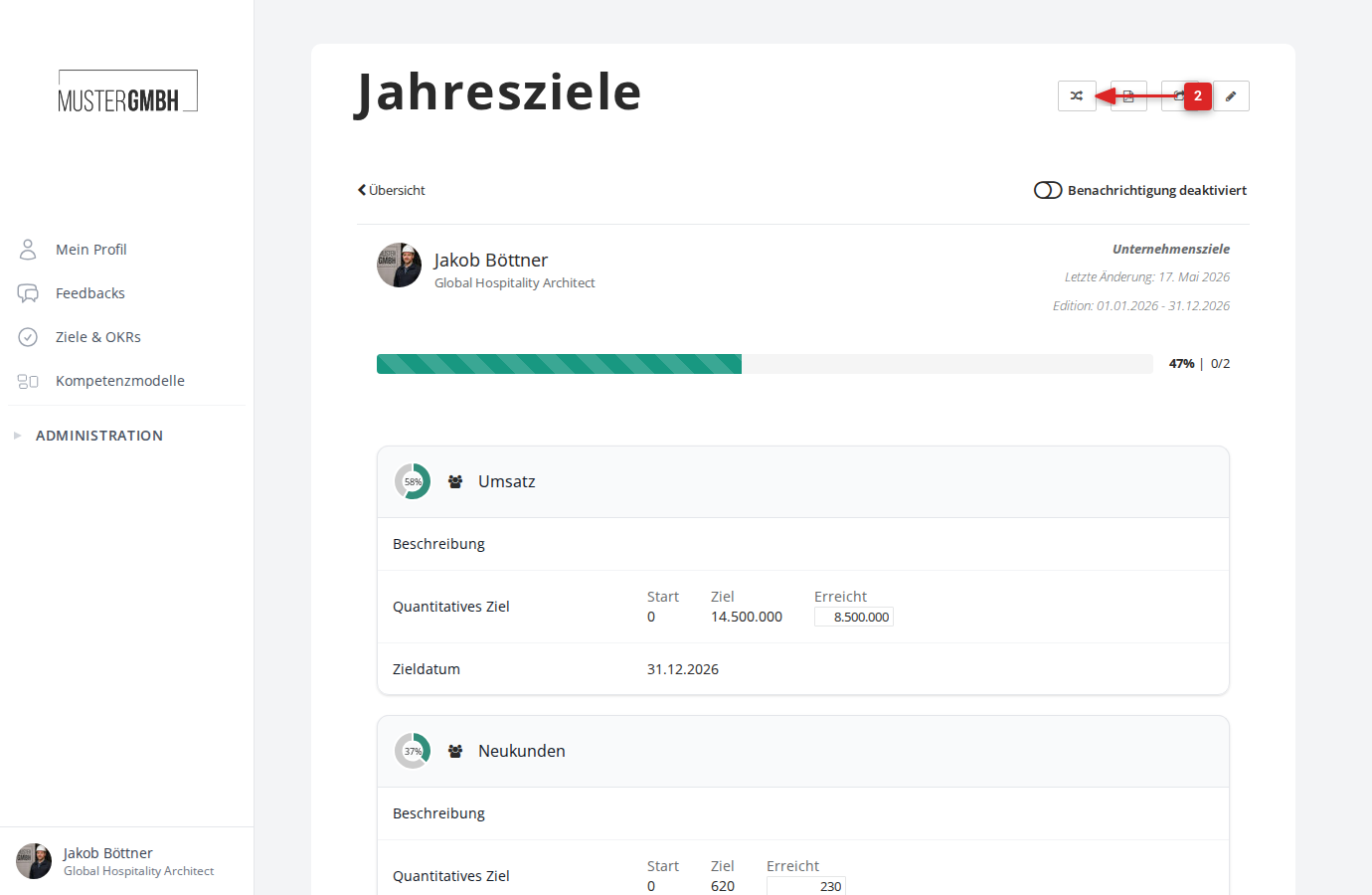Click the Ziel value 620 under Neukunden
Viewport: 1372px width, 895px height.
(x=723, y=886)
